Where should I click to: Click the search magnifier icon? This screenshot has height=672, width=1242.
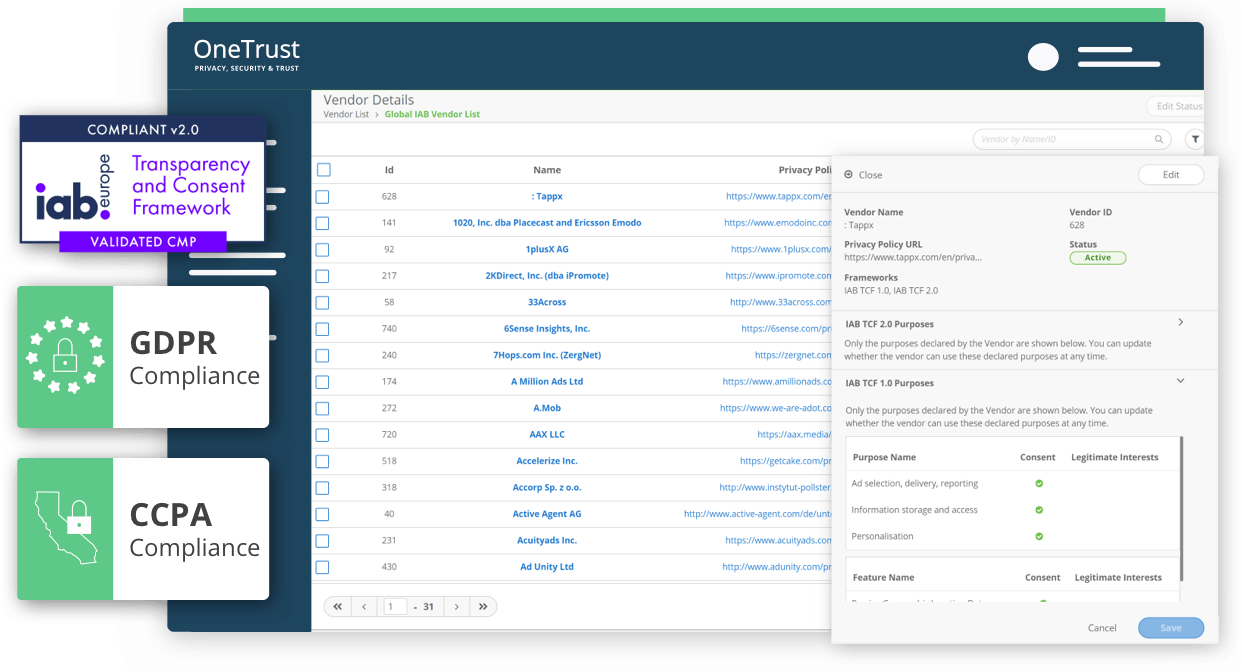pyautogui.click(x=1159, y=140)
